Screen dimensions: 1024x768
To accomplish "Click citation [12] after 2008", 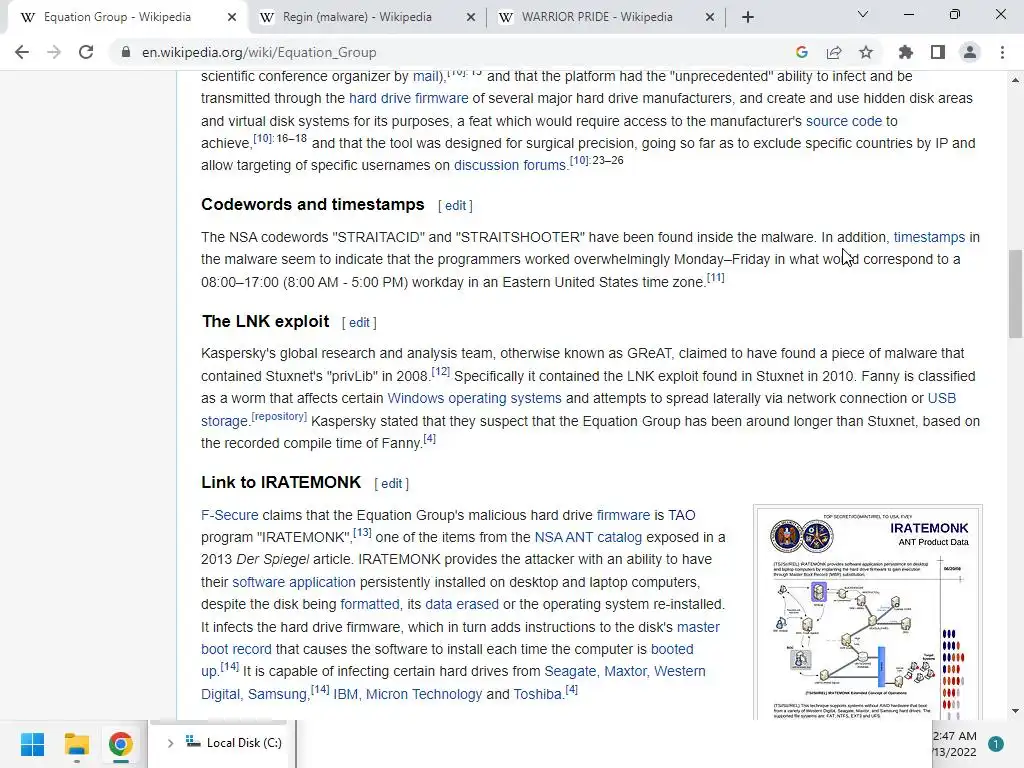I will 441,372.
